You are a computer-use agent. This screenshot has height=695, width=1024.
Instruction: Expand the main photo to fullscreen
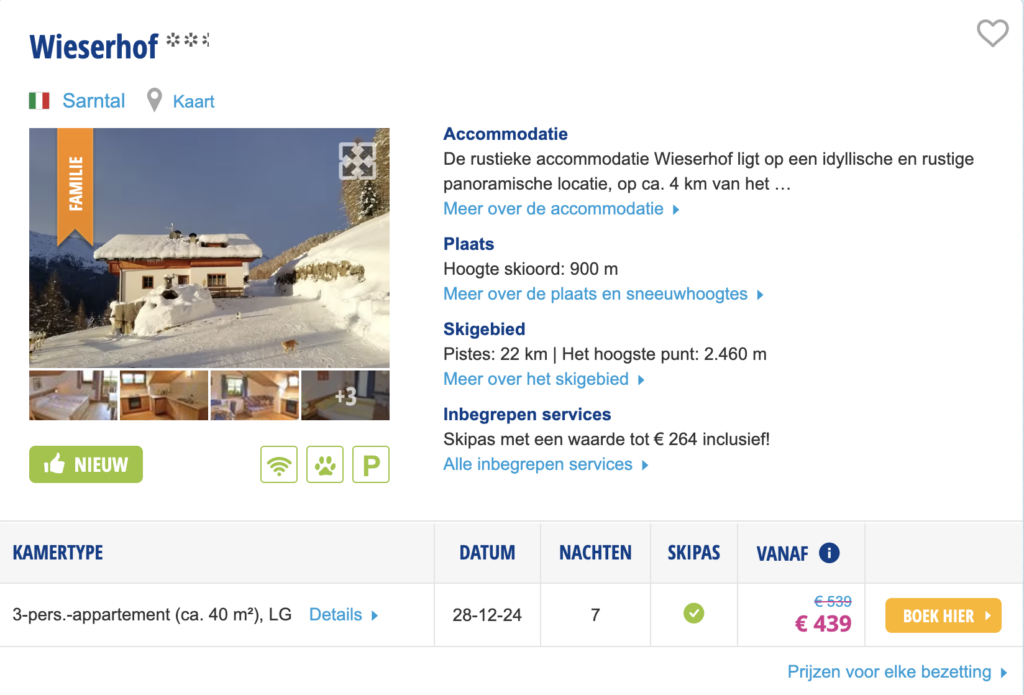357,160
